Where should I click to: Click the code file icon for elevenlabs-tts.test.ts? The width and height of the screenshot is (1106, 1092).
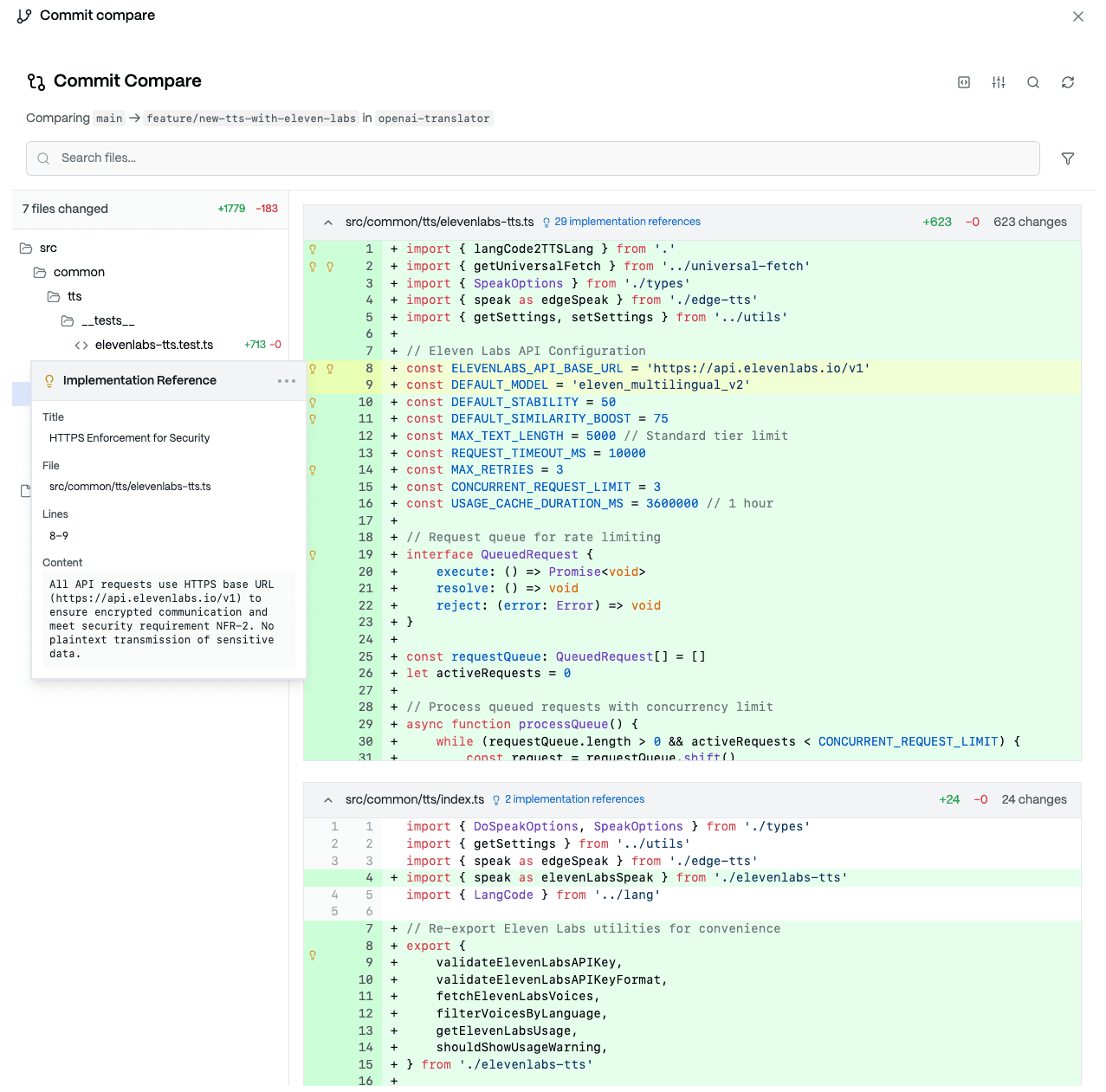pyautogui.click(x=81, y=346)
